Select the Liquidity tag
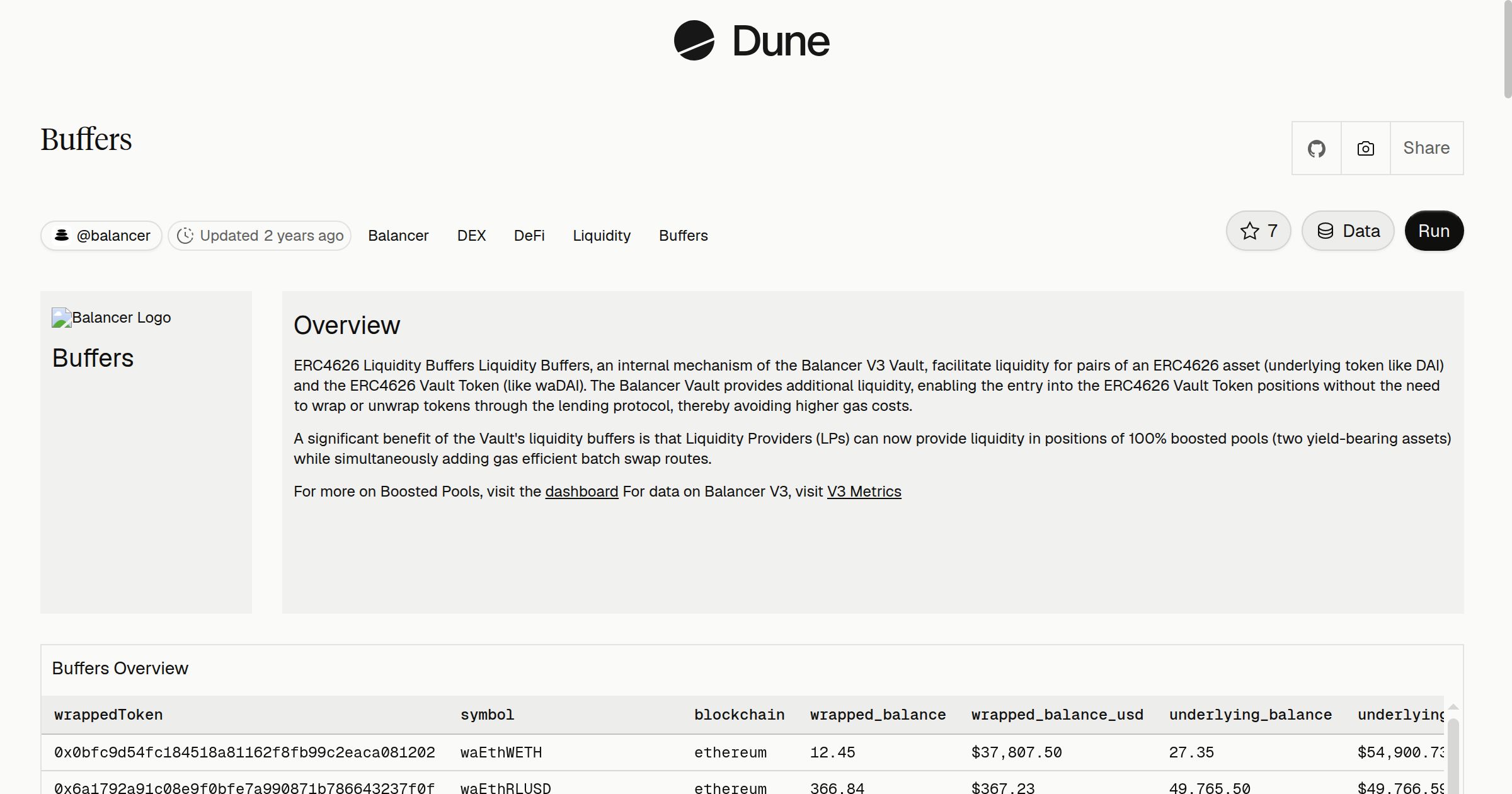Viewport: 1512px width, 794px height. (x=602, y=236)
